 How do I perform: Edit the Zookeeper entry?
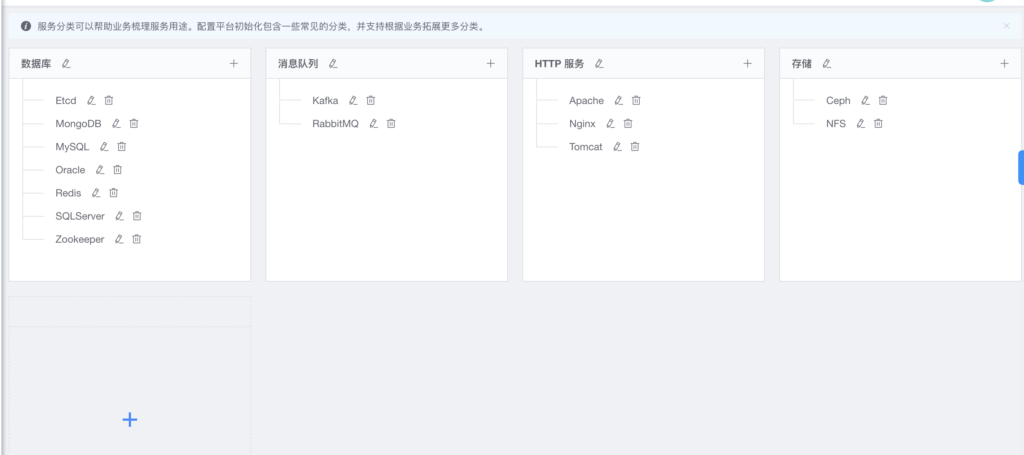click(119, 239)
